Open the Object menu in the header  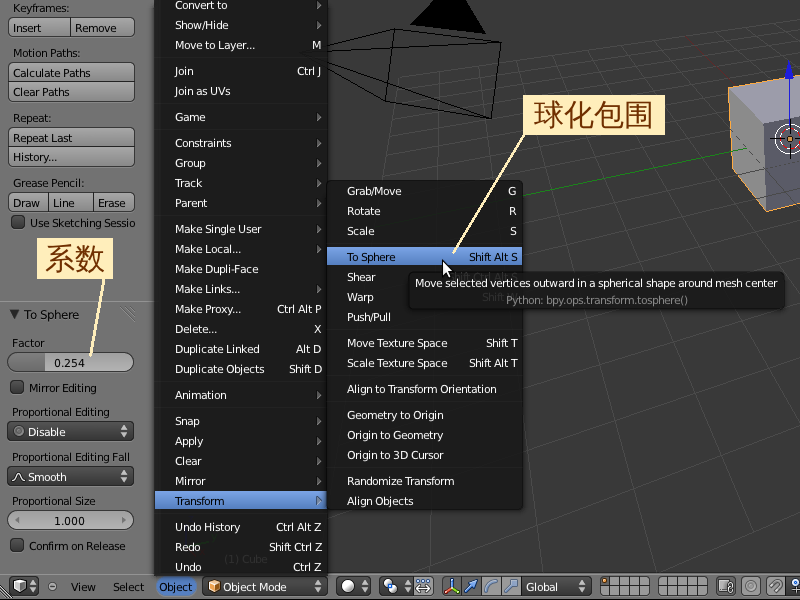click(x=176, y=586)
